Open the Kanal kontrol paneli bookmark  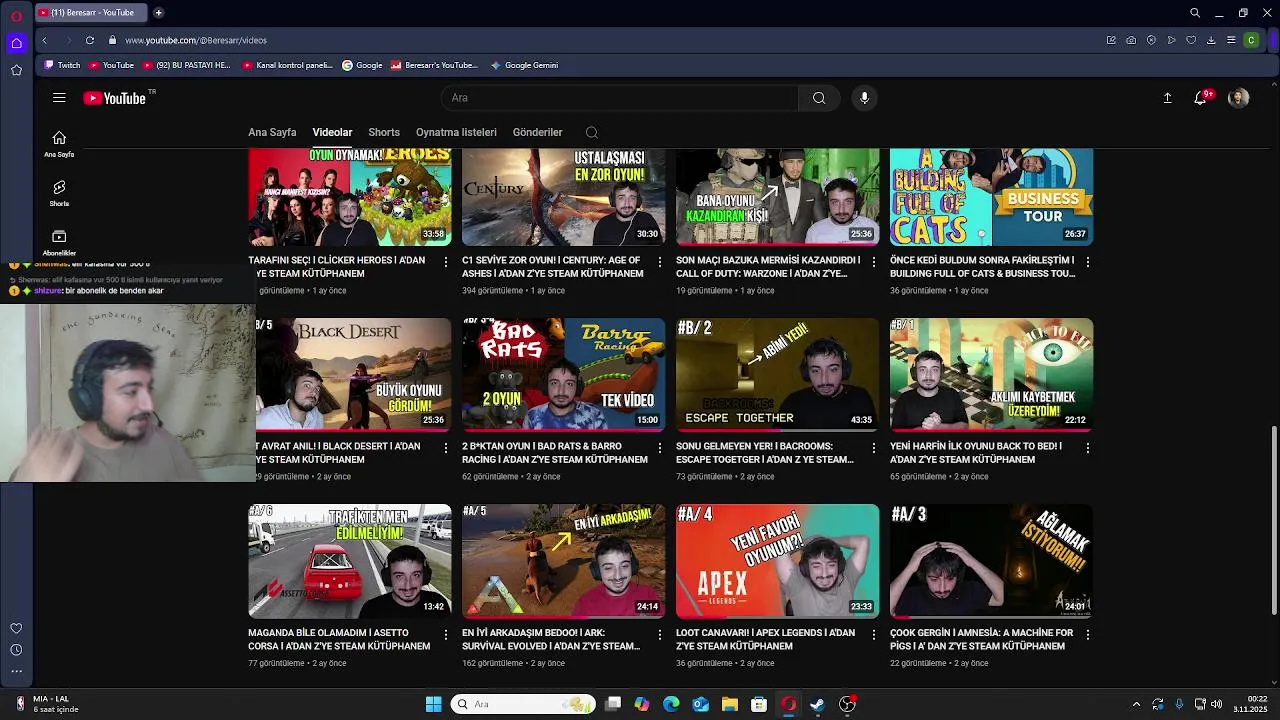[288, 65]
